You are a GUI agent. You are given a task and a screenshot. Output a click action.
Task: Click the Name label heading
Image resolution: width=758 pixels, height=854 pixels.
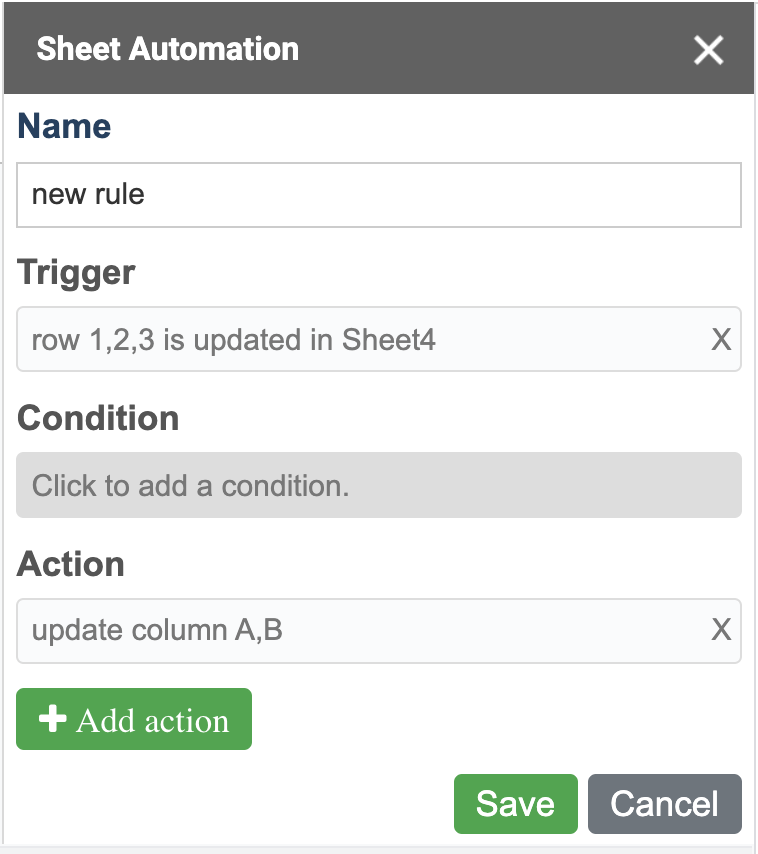(64, 126)
